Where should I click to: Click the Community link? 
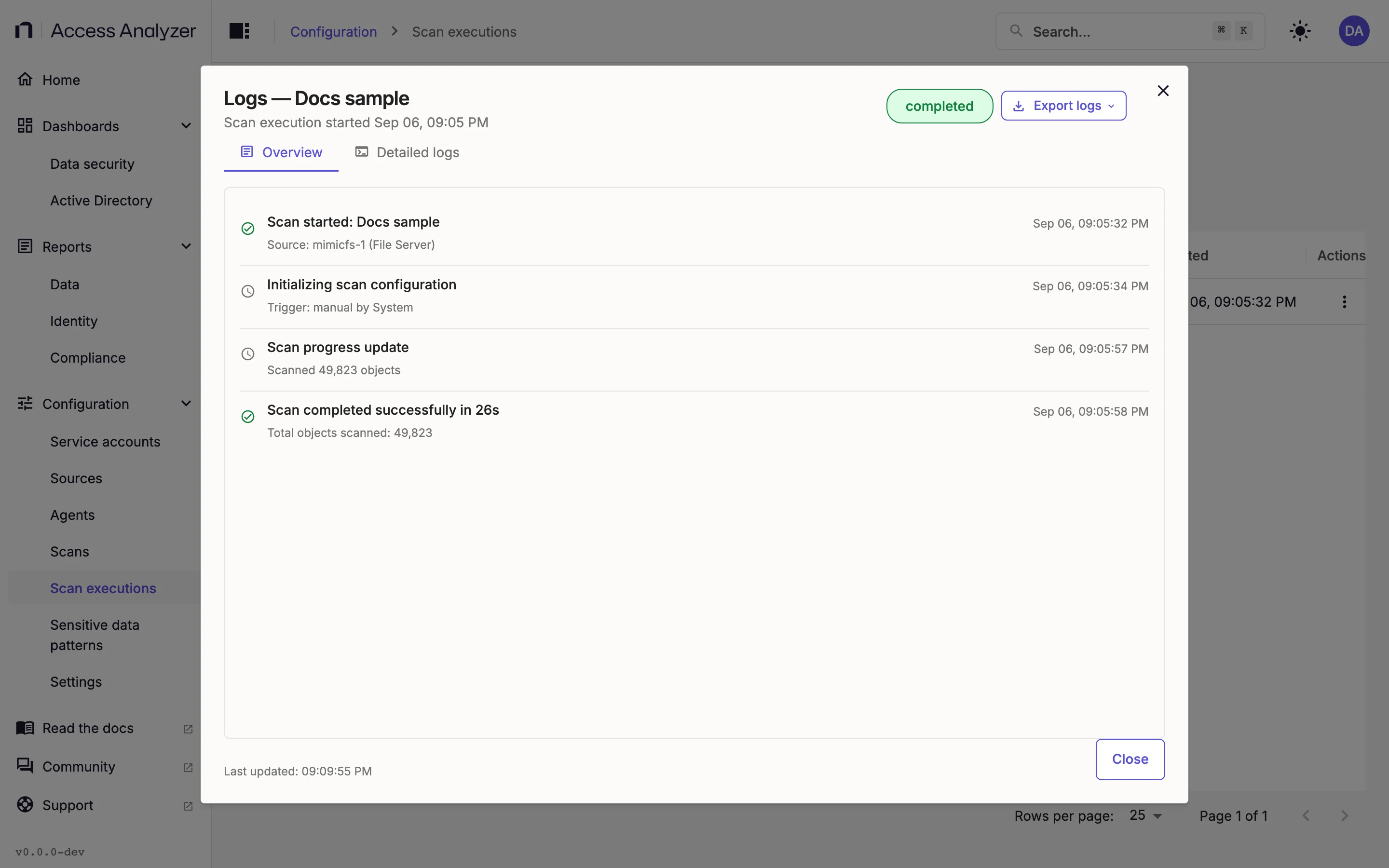pos(79,766)
